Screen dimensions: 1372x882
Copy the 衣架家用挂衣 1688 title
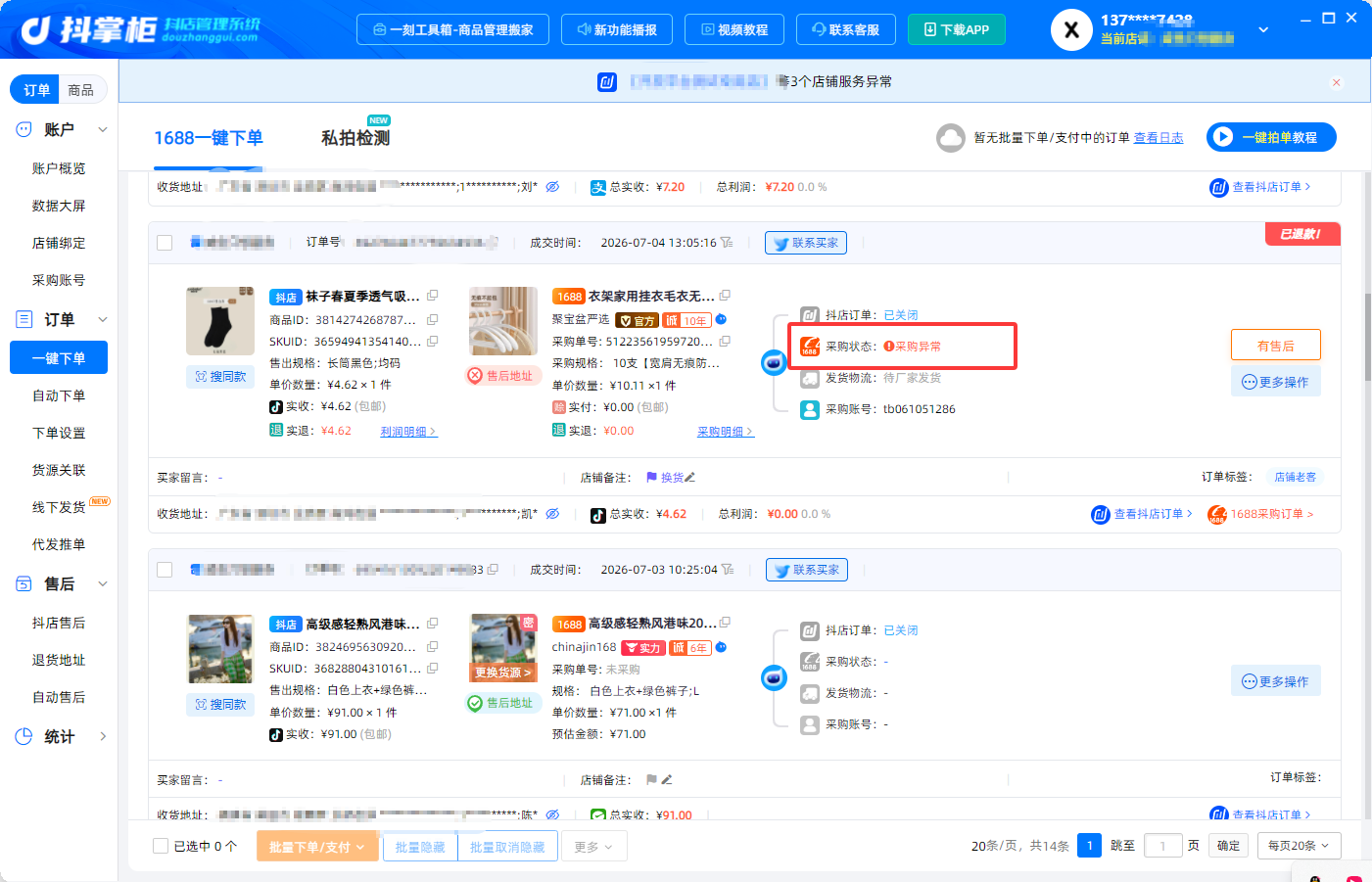click(x=725, y=296)
